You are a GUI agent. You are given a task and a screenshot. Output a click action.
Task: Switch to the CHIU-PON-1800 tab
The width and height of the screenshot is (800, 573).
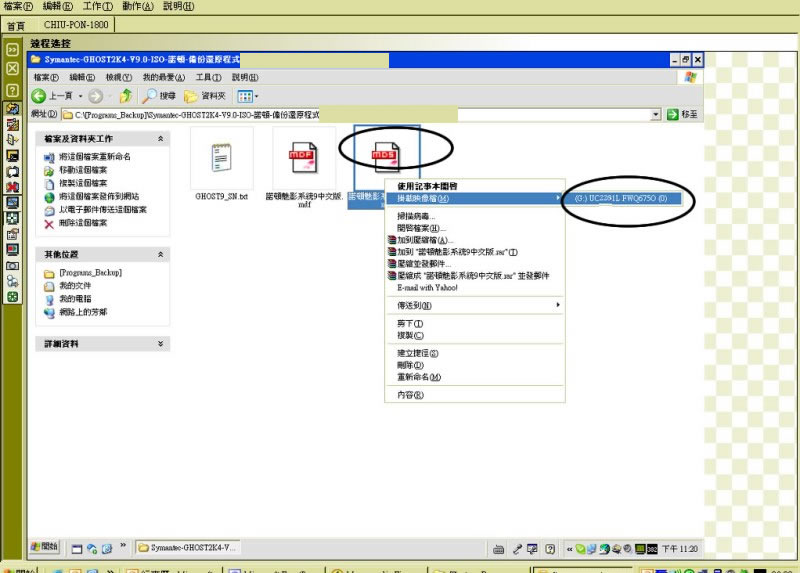click(x=76, y=24)
